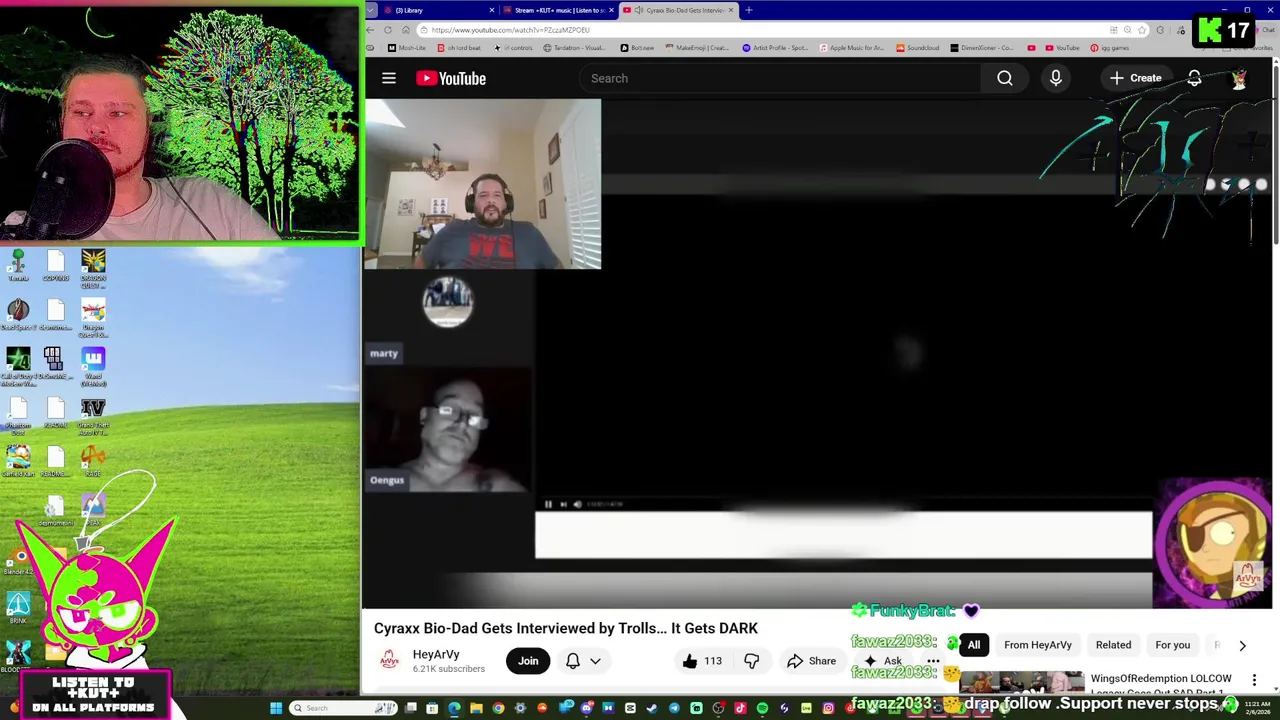Select the Call of Duty 4 desktop icon
Screen dimensions: 1280x720
coord(18,365)
